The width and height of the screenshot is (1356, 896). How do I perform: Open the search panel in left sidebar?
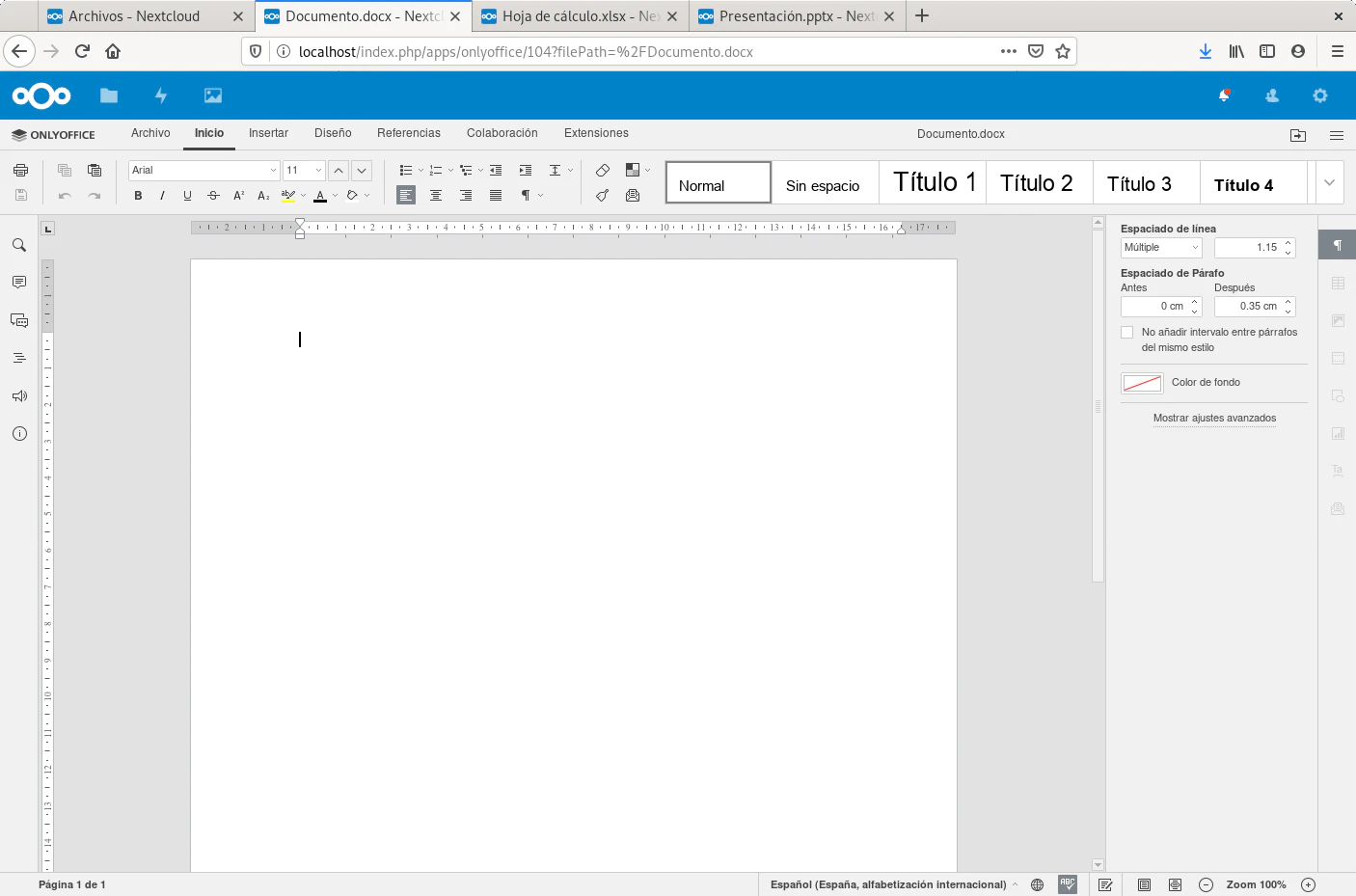tap(19, 245)
